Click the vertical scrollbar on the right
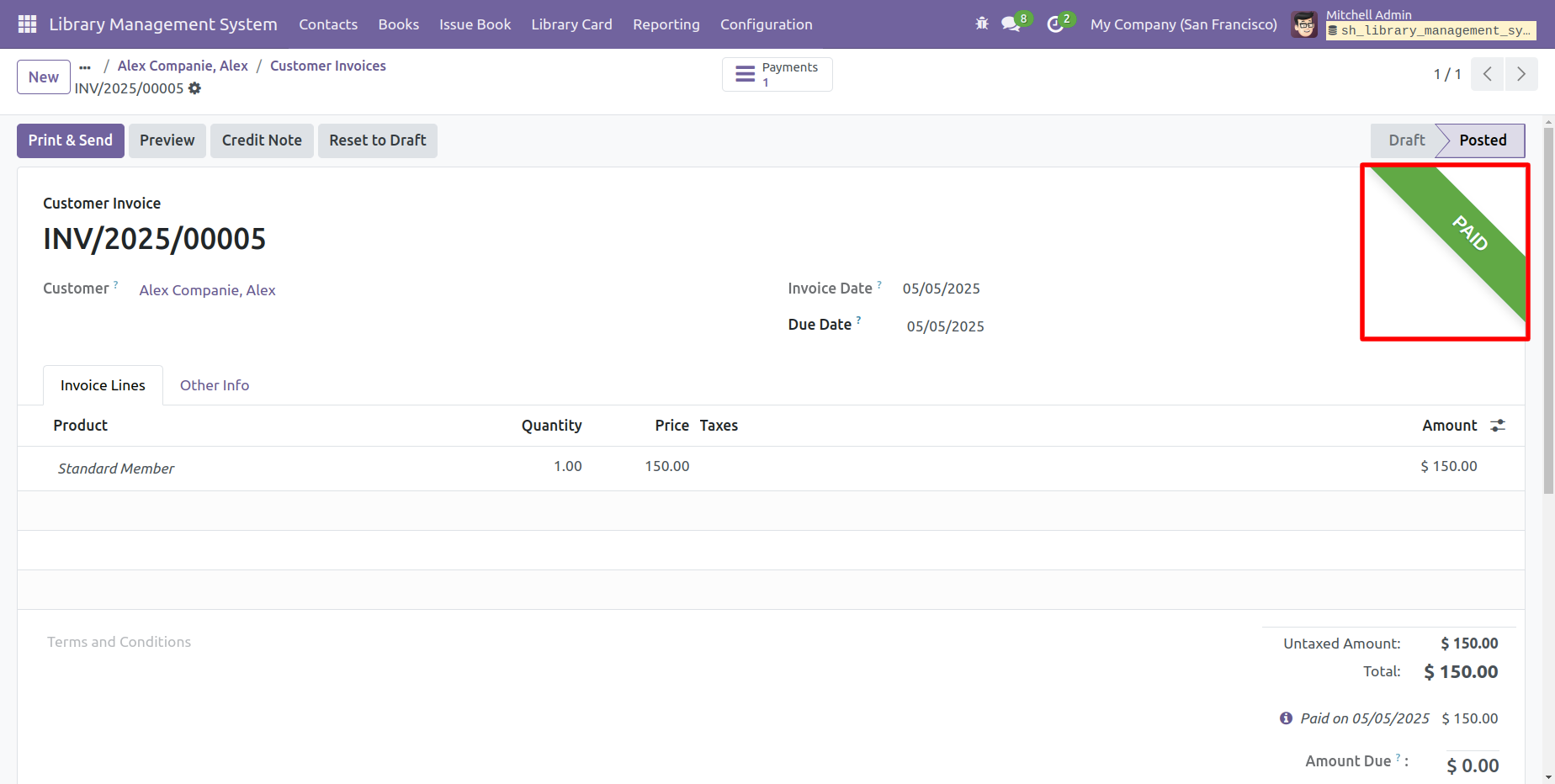The height and width of the screenshot is (784, 1555). [x=1548, y=311]
